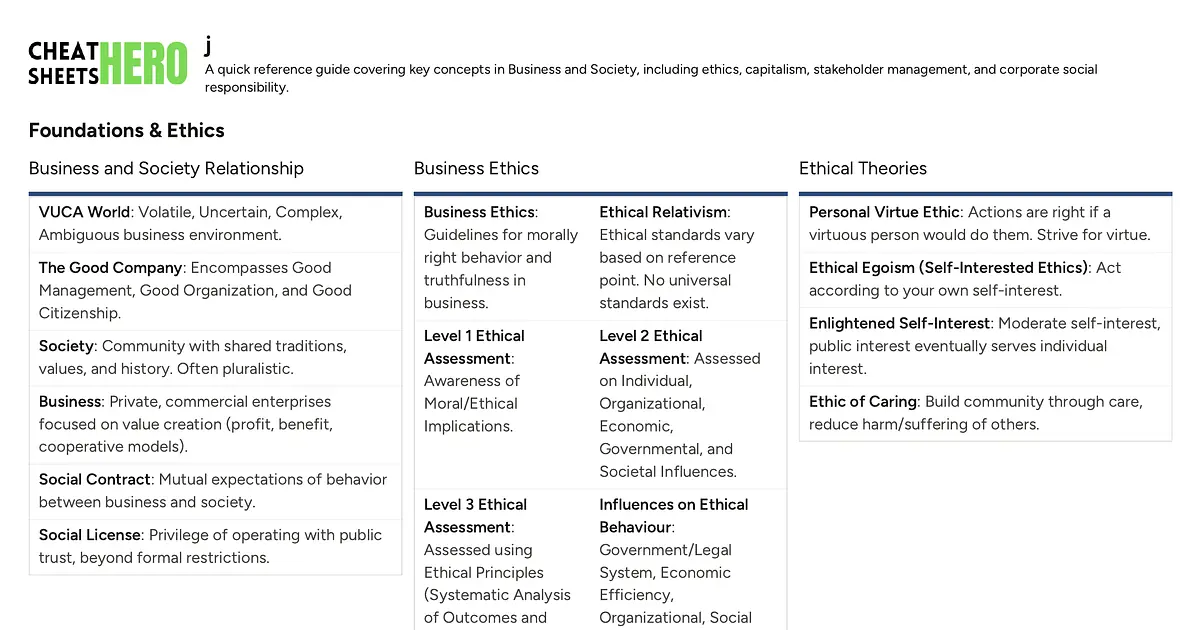This screenshot has width=1200, height=630.
Task: Select The Good Company entry
Action: coord(215,290)
